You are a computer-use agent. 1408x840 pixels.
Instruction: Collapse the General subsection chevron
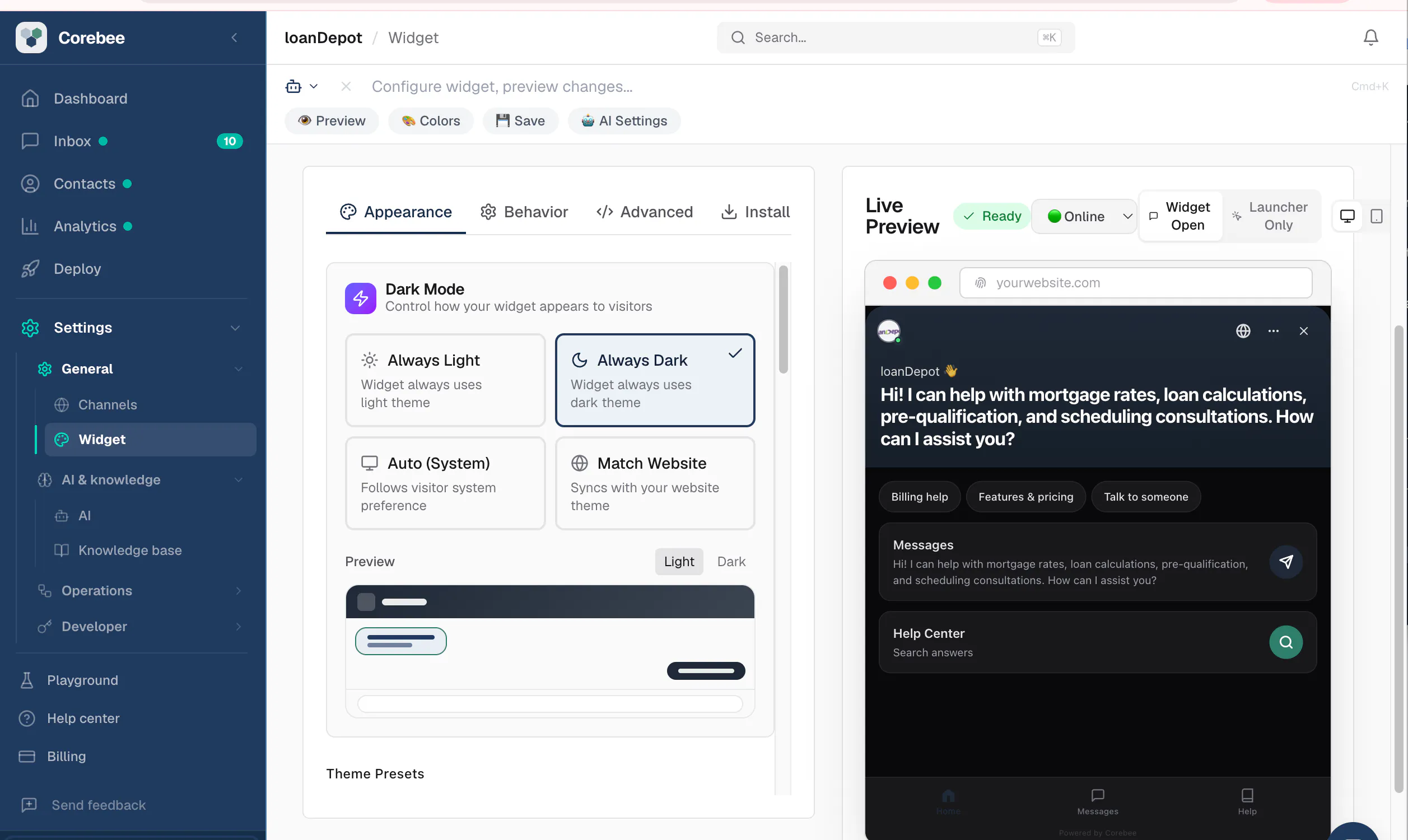pos(238,369)
